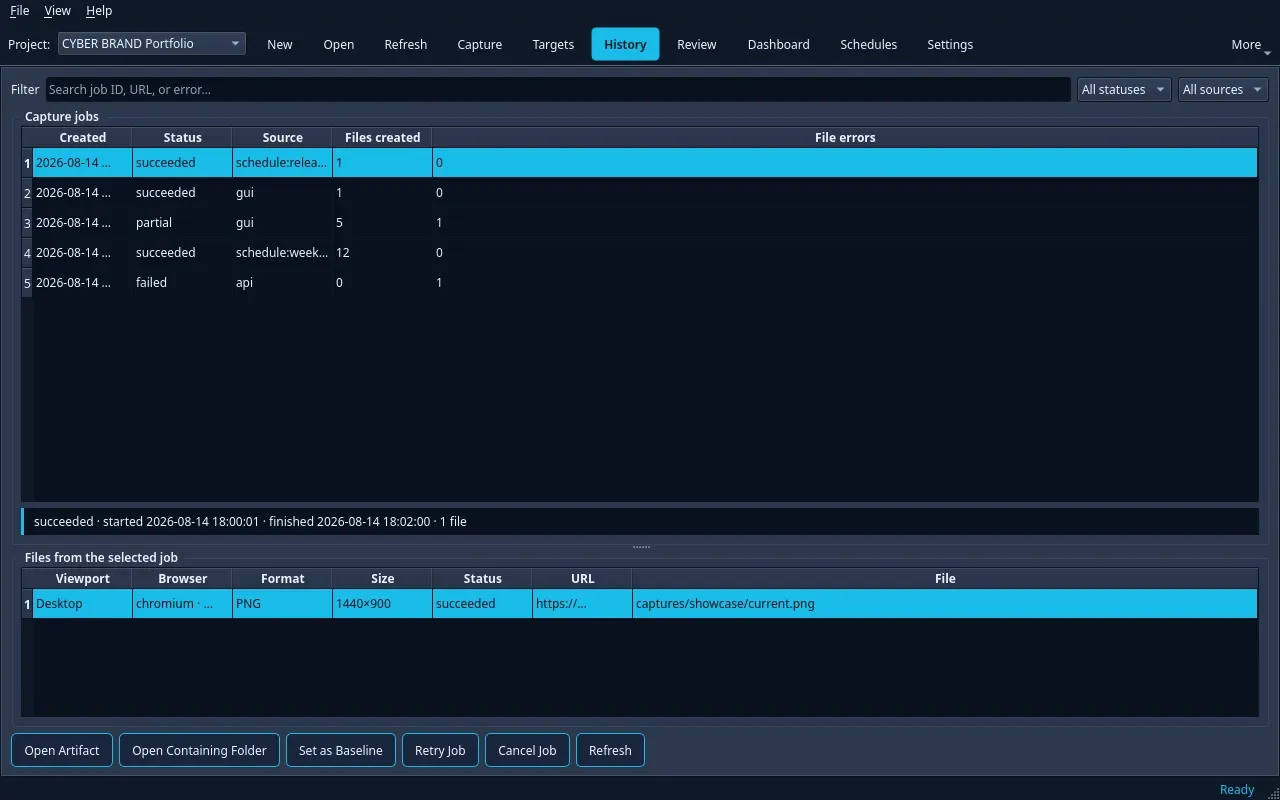Switch to the Capture tab
The height and width of the screenshot is (800, 1280).
(480, 44)
